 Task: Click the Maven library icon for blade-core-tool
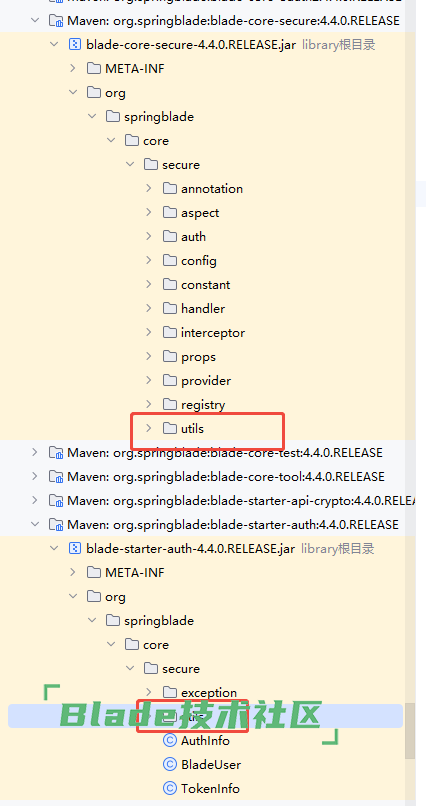pyautogui.click(x=55, y=477)
